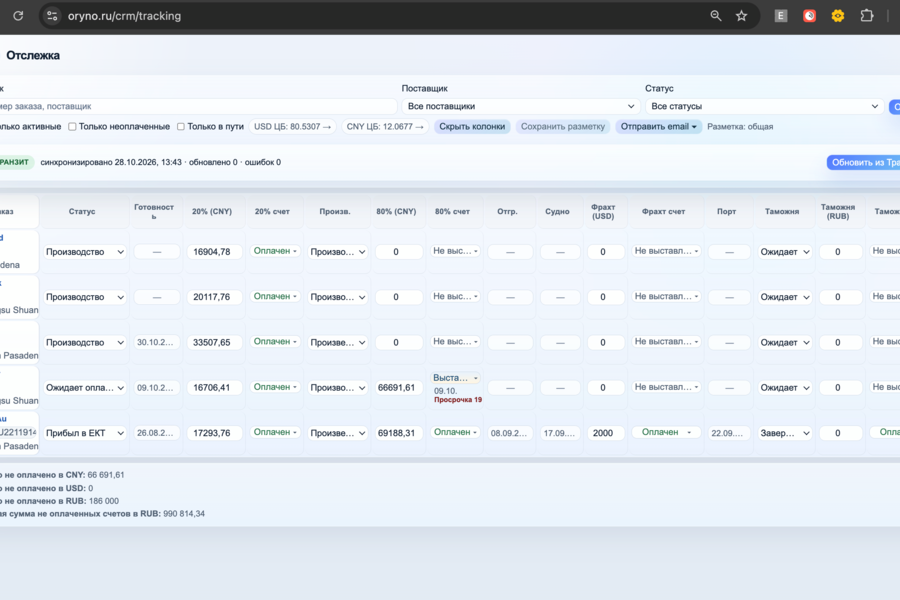This screenshot has width=900, height=600.
Task: Open the grey E browser extension
Action: pos(781,16)
